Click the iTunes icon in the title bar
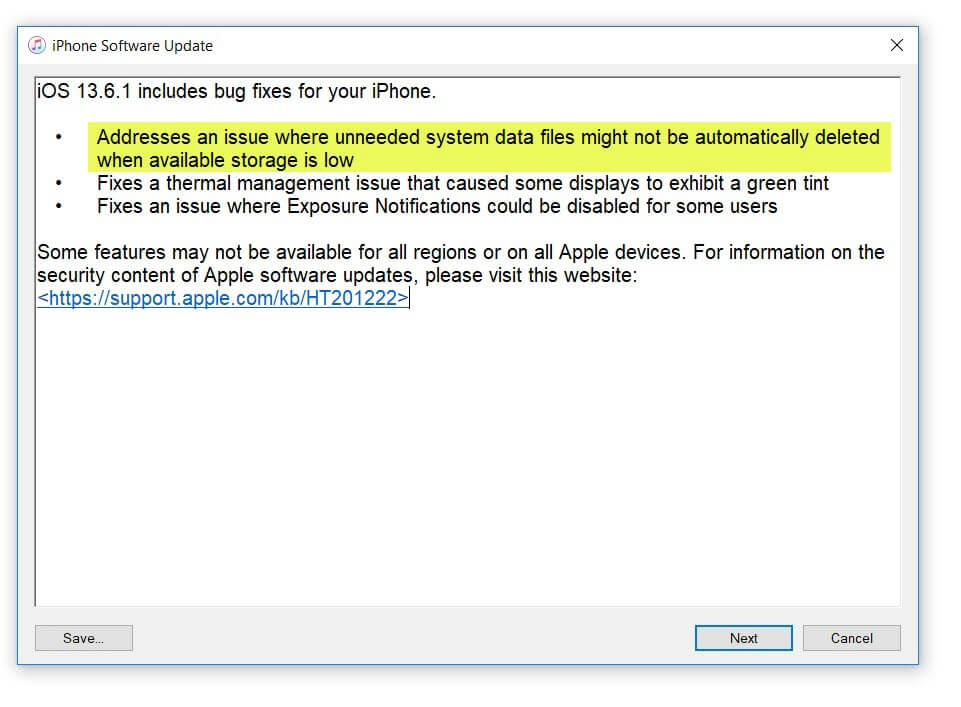Image resolution: width=961 pixels, height=707 pixels. (x=37, y=45)
